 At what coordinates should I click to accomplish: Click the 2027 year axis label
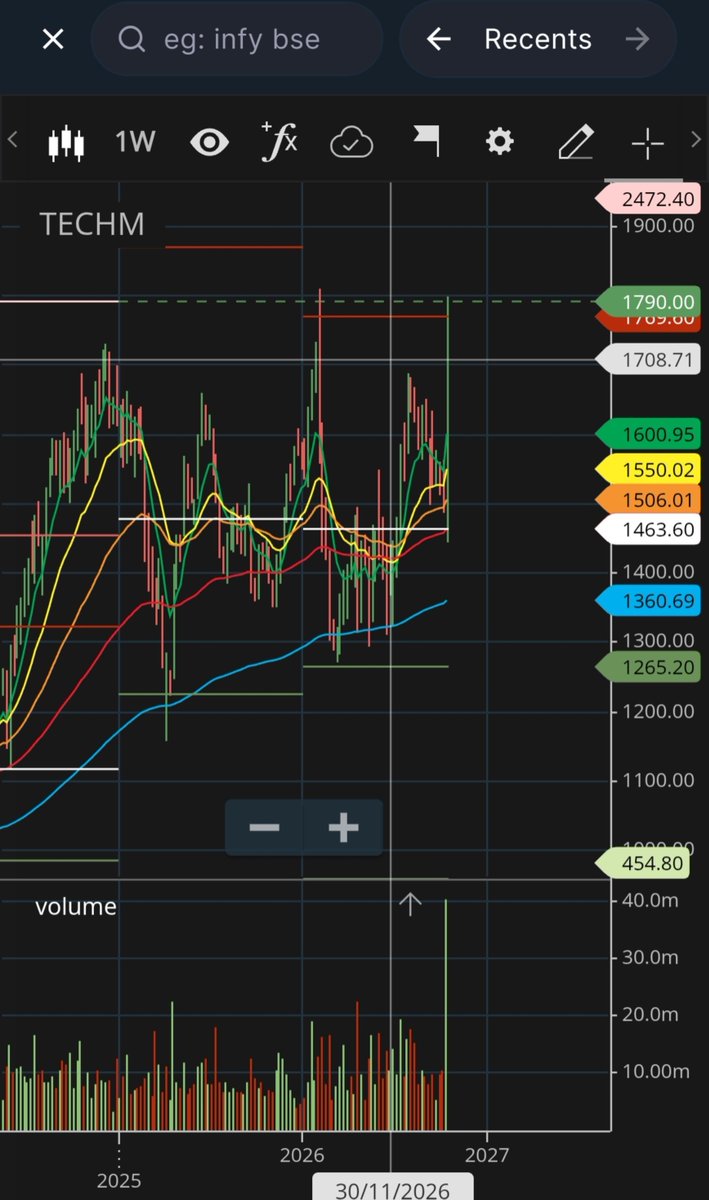pyautogui.click(x=486, y=1155)
